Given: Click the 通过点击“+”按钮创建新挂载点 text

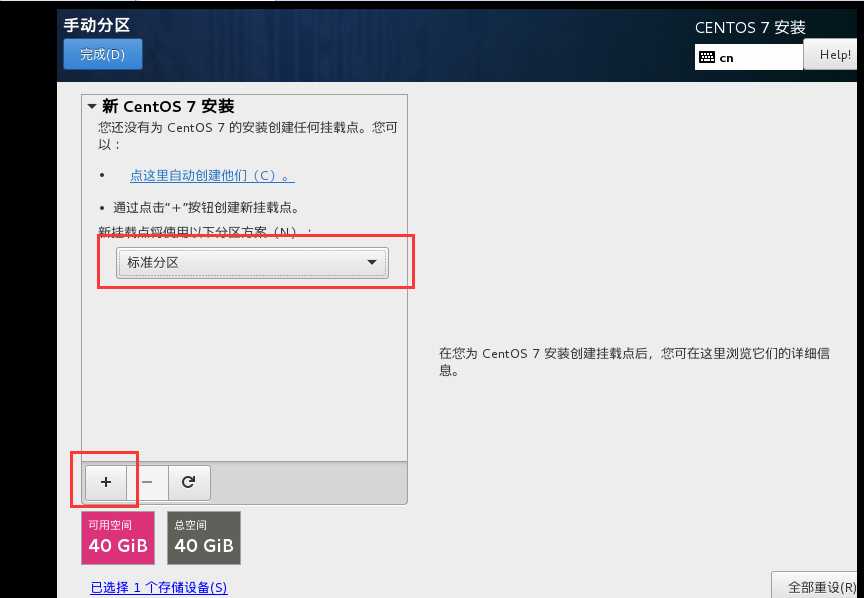Looking at the screenshot, I should 207,208.
